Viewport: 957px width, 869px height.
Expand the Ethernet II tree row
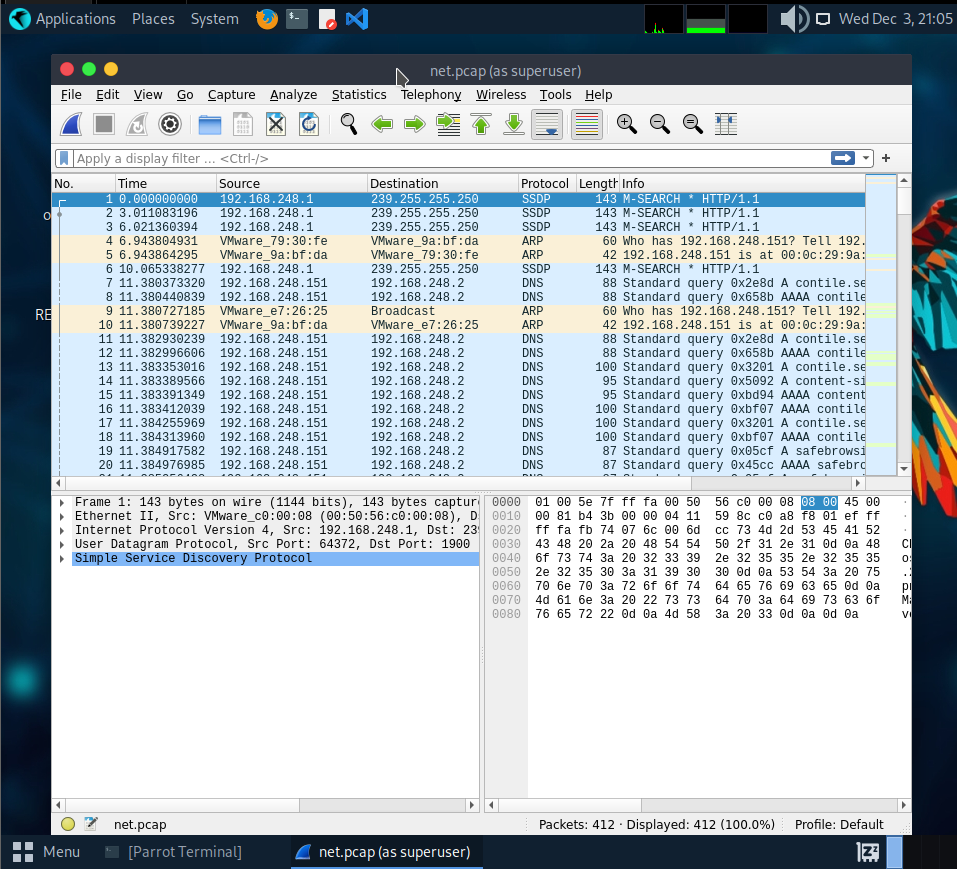[x=62, y=516]
